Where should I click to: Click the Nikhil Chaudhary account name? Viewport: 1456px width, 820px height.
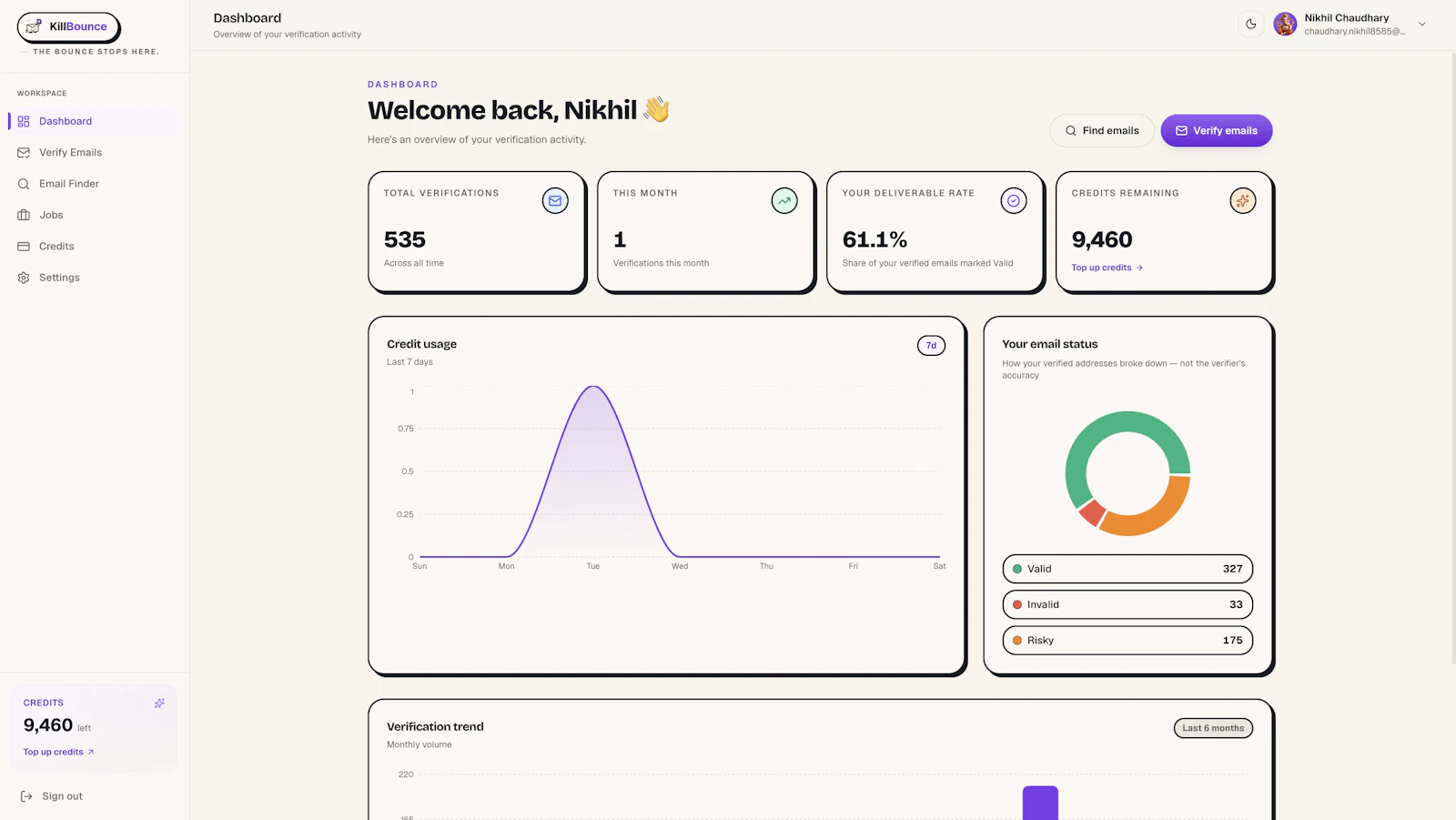point(1347,18)
